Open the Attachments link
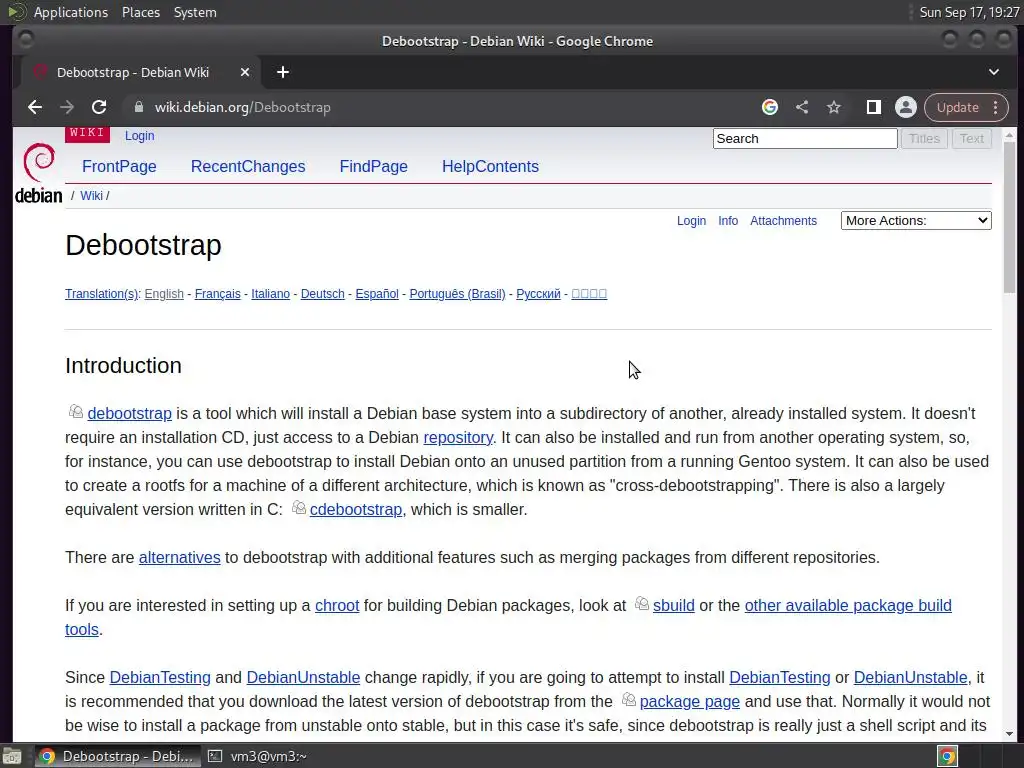This screenshot has height=768, width=1024. coord(783,221)
